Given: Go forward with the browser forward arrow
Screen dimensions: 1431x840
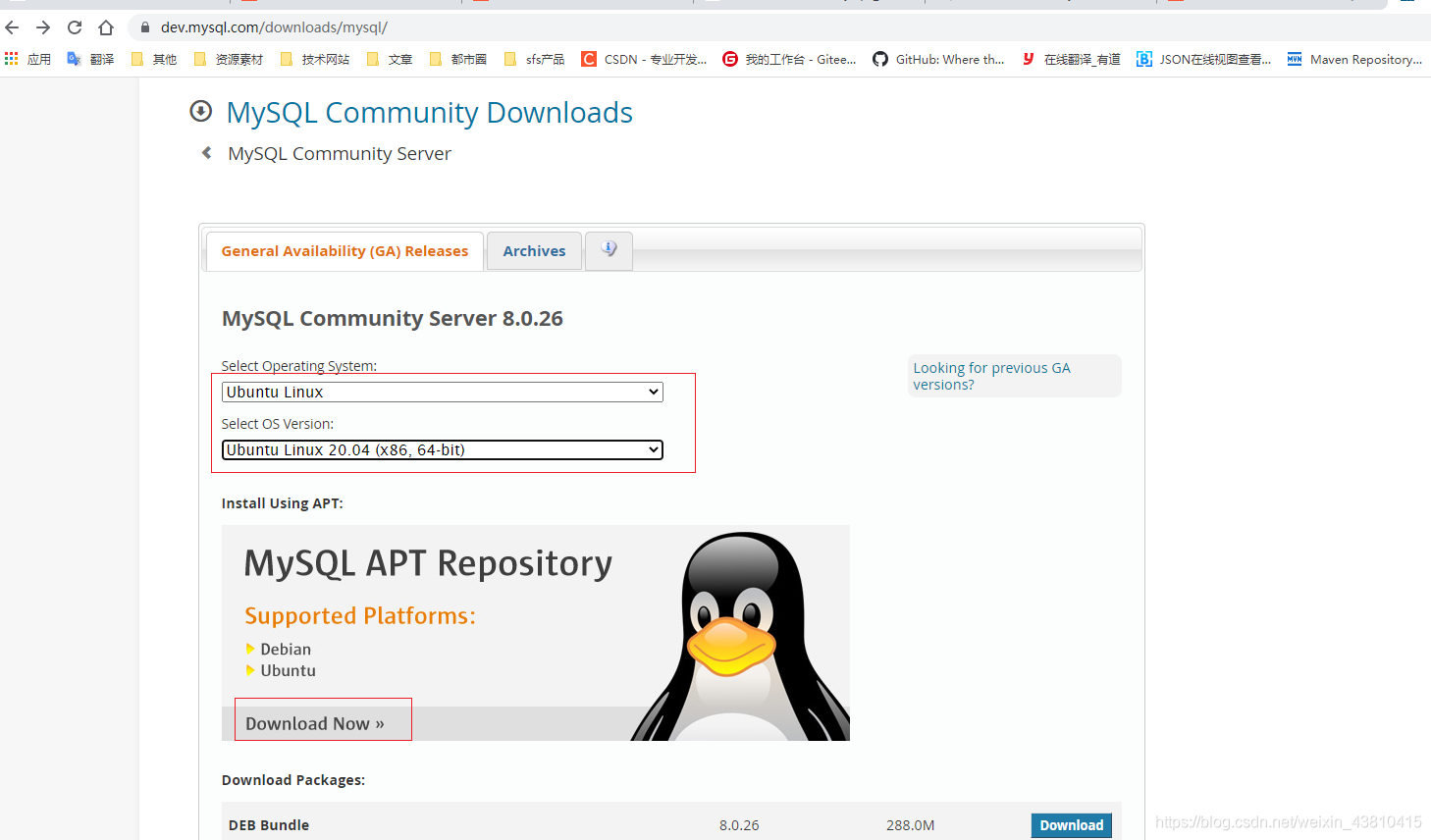Looking at the screenshot, I should pyautogui.click(x=43, y=27).
